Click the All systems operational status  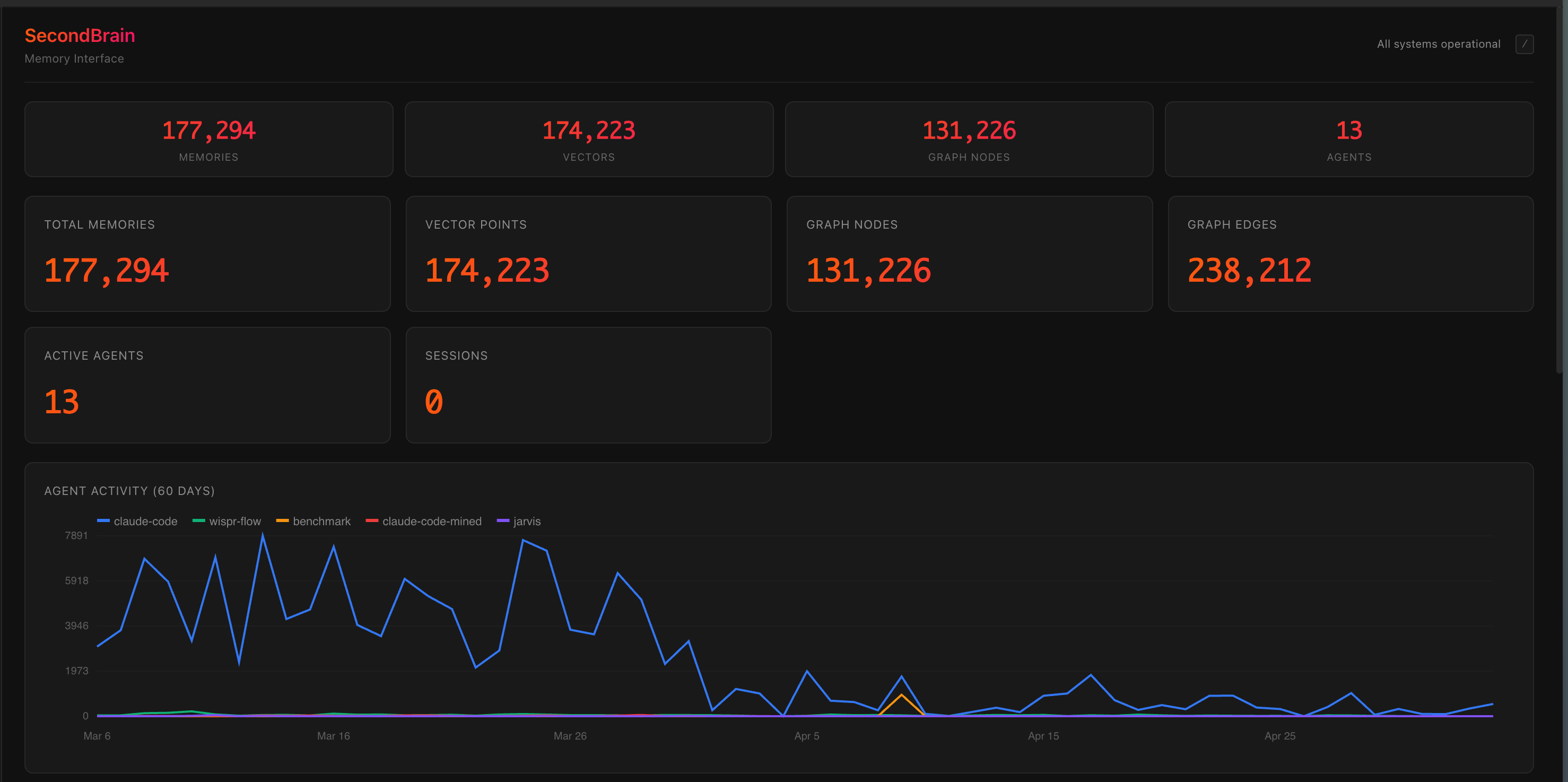click(1439, 44)
